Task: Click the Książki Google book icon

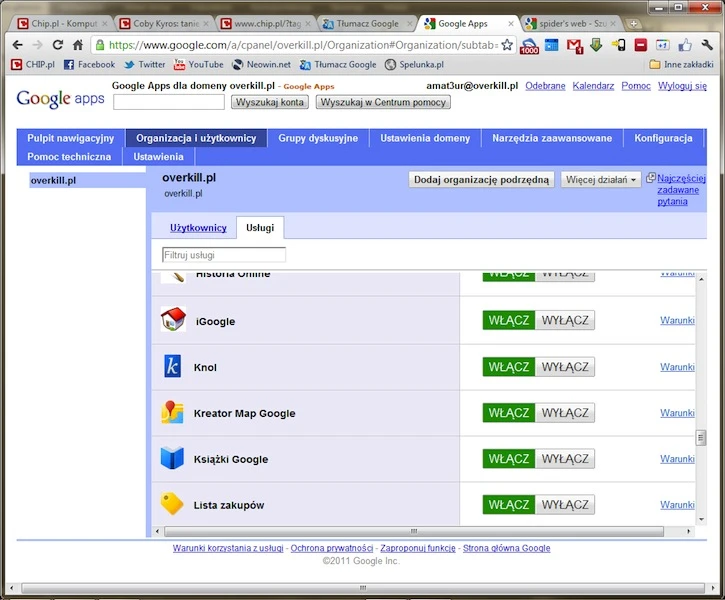Action: (172, 458)
